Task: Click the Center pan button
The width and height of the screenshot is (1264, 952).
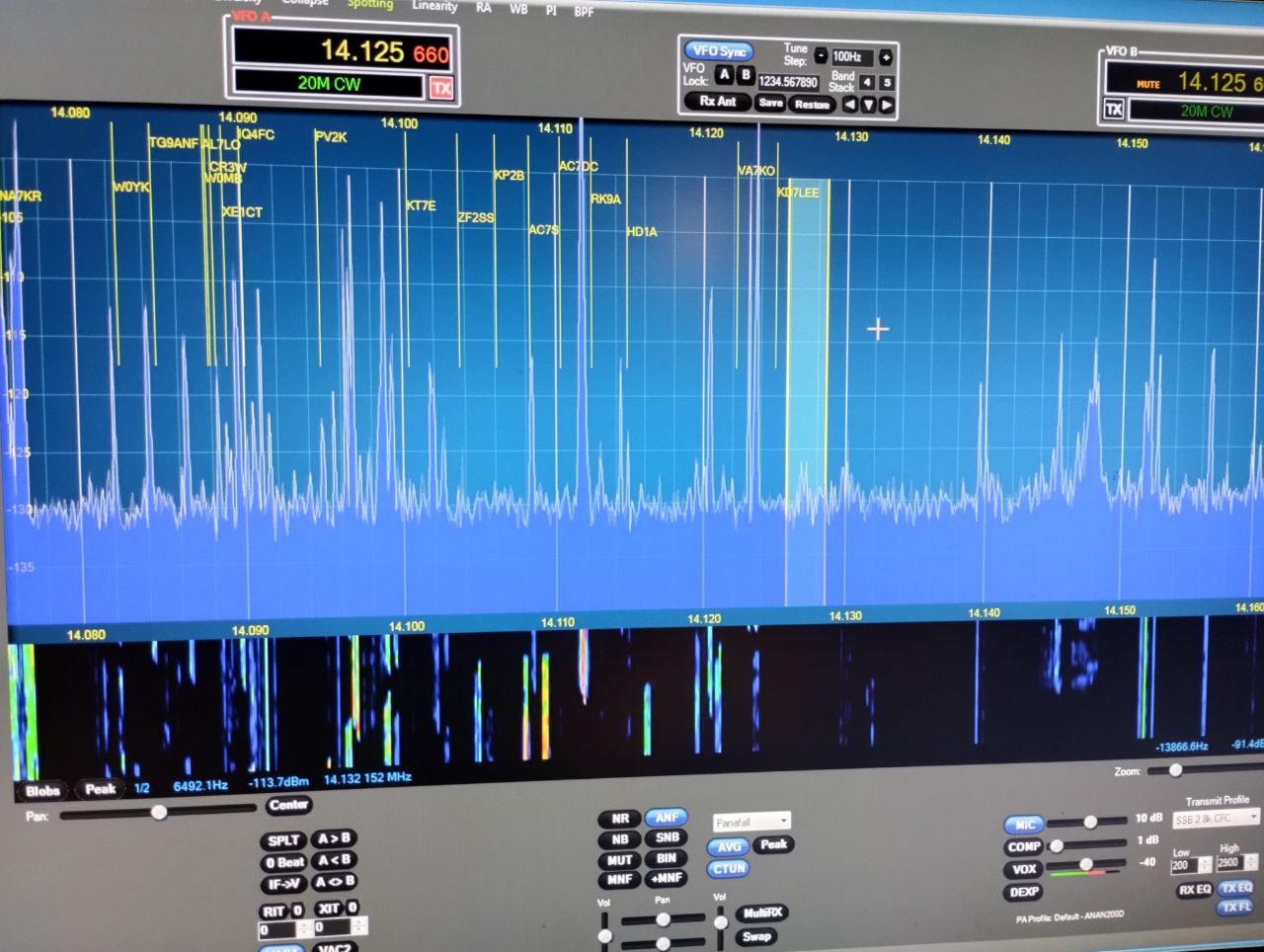Action: (x=288, y=805)
